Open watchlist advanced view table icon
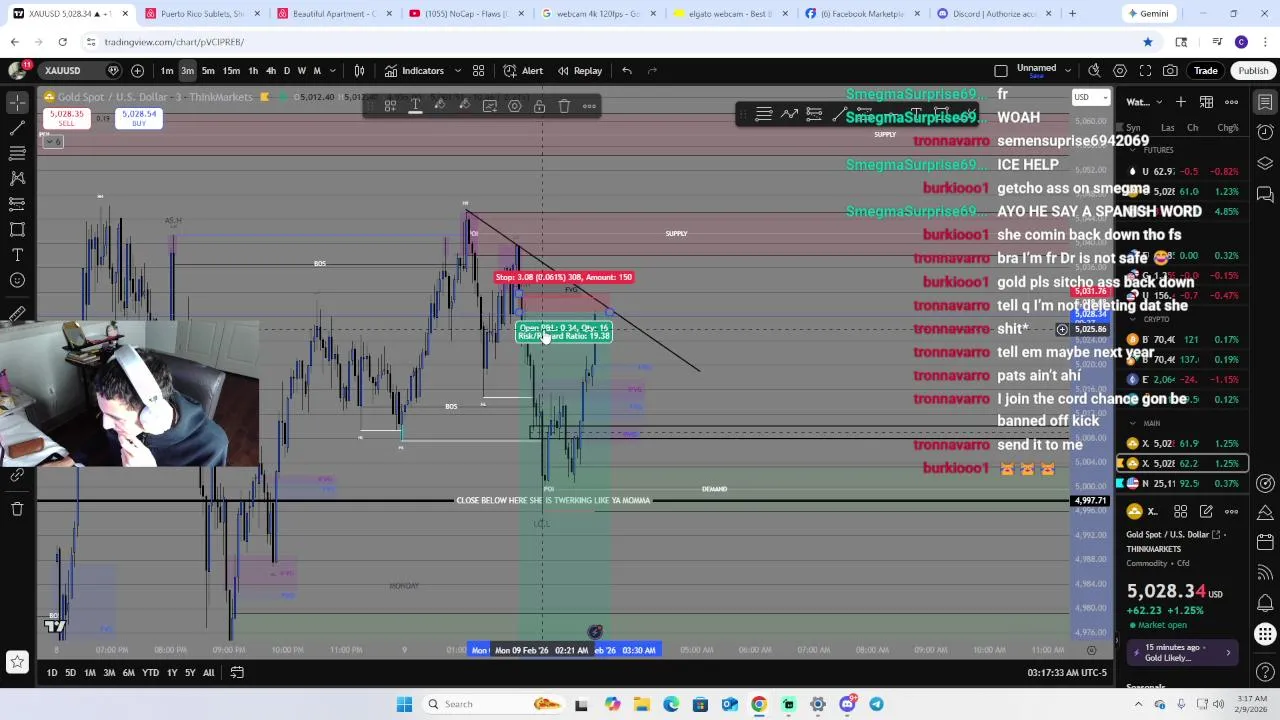The image size is (1280, 720). 1206,102
